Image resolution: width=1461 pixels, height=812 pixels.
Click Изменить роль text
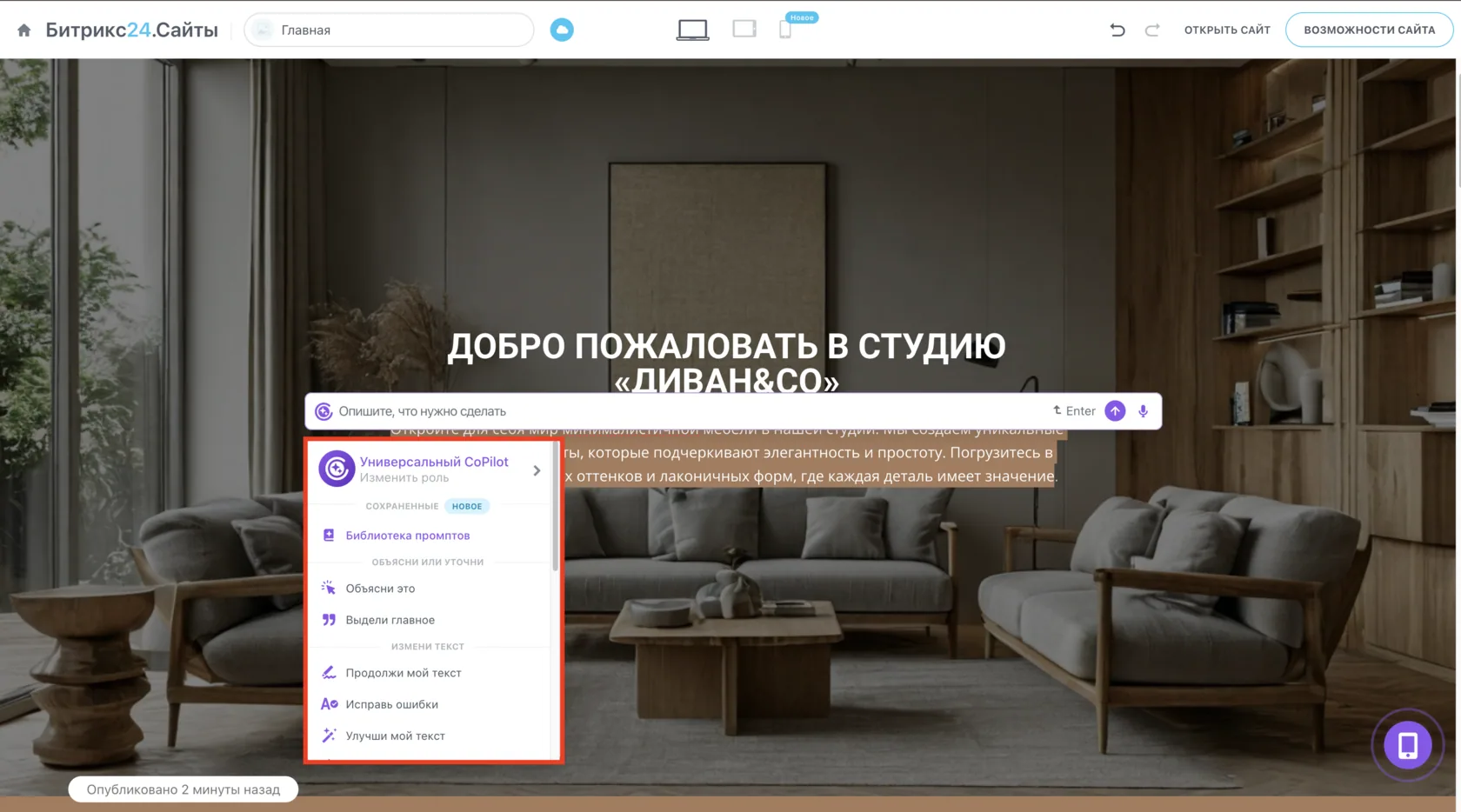[x=404, y=478]
